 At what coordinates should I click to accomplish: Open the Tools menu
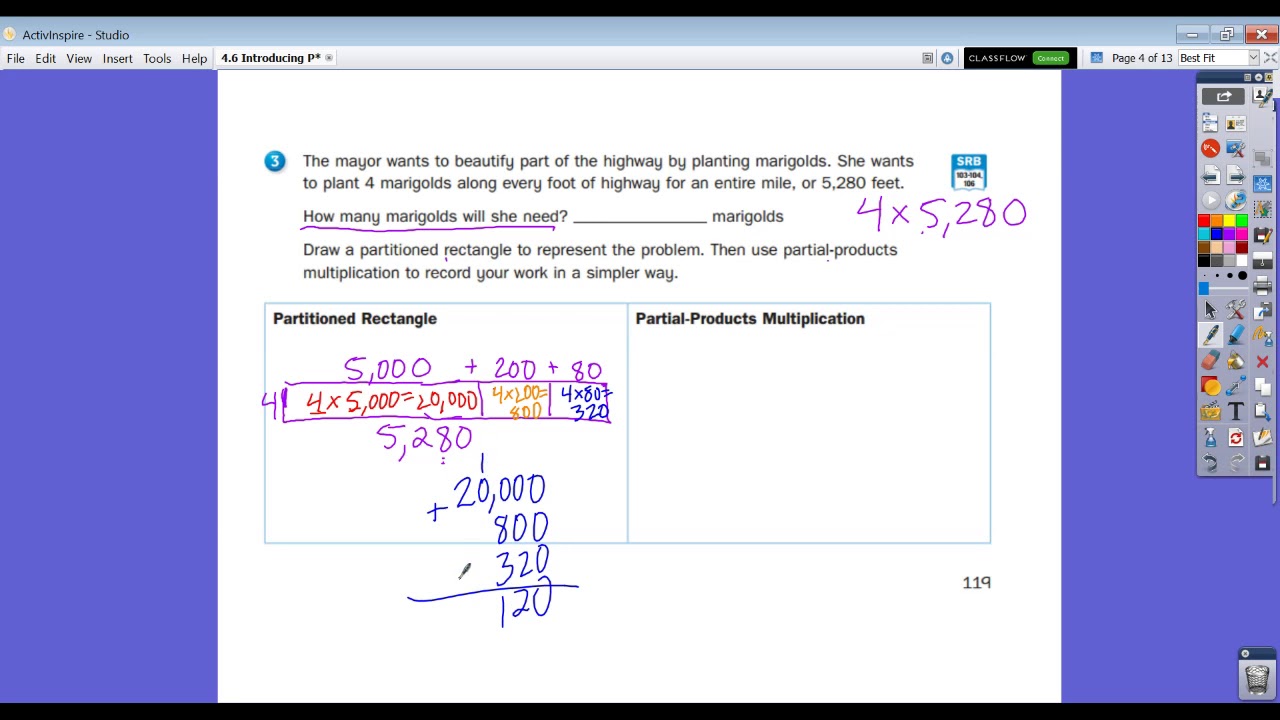pyautogui.click(x=157, y=58)
